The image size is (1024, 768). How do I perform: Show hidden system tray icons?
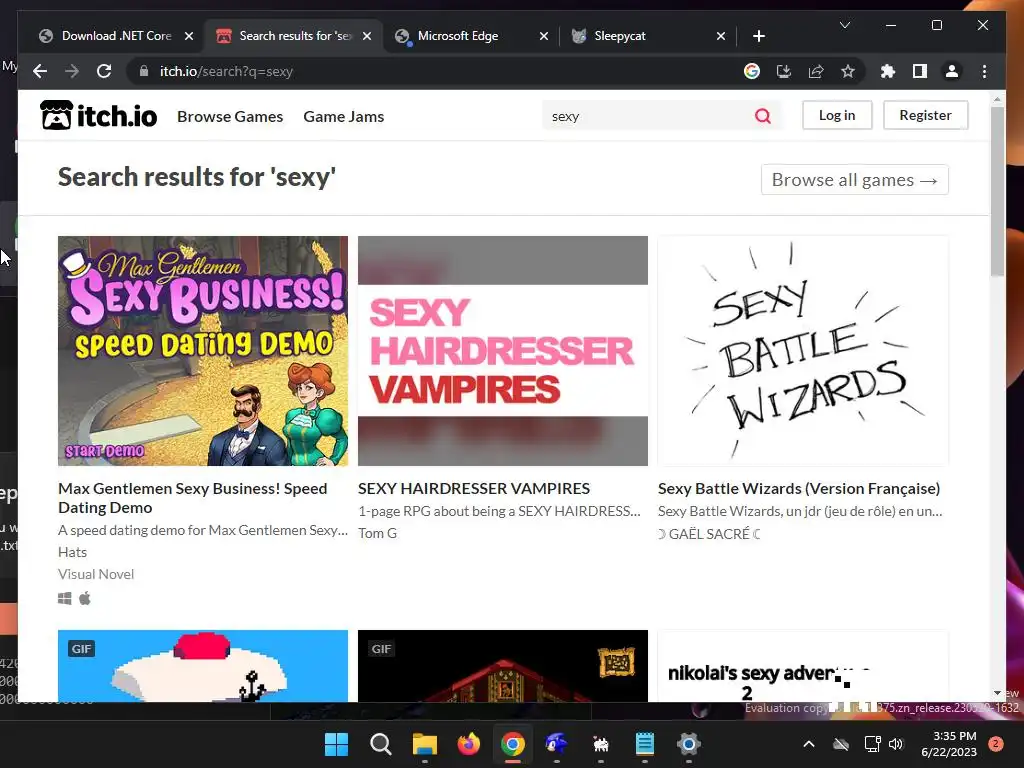tap(808, 744)
